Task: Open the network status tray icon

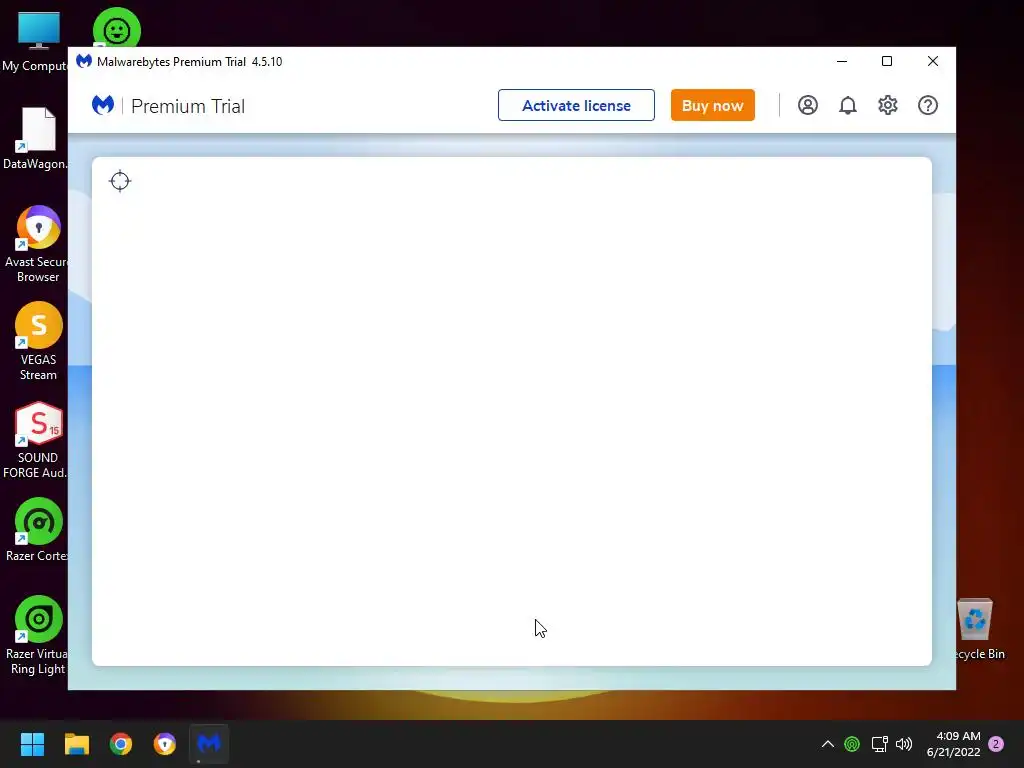Action: [x=879, y=744]
